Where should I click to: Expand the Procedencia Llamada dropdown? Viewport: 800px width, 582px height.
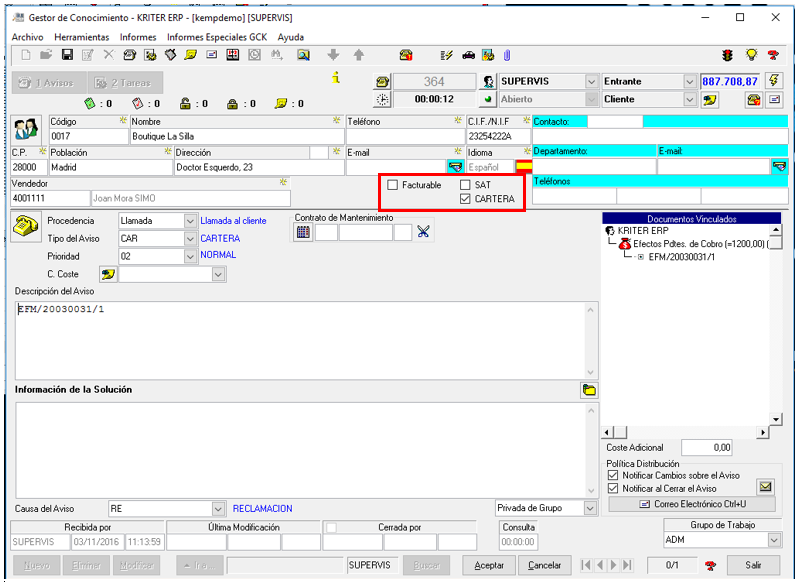190,221
